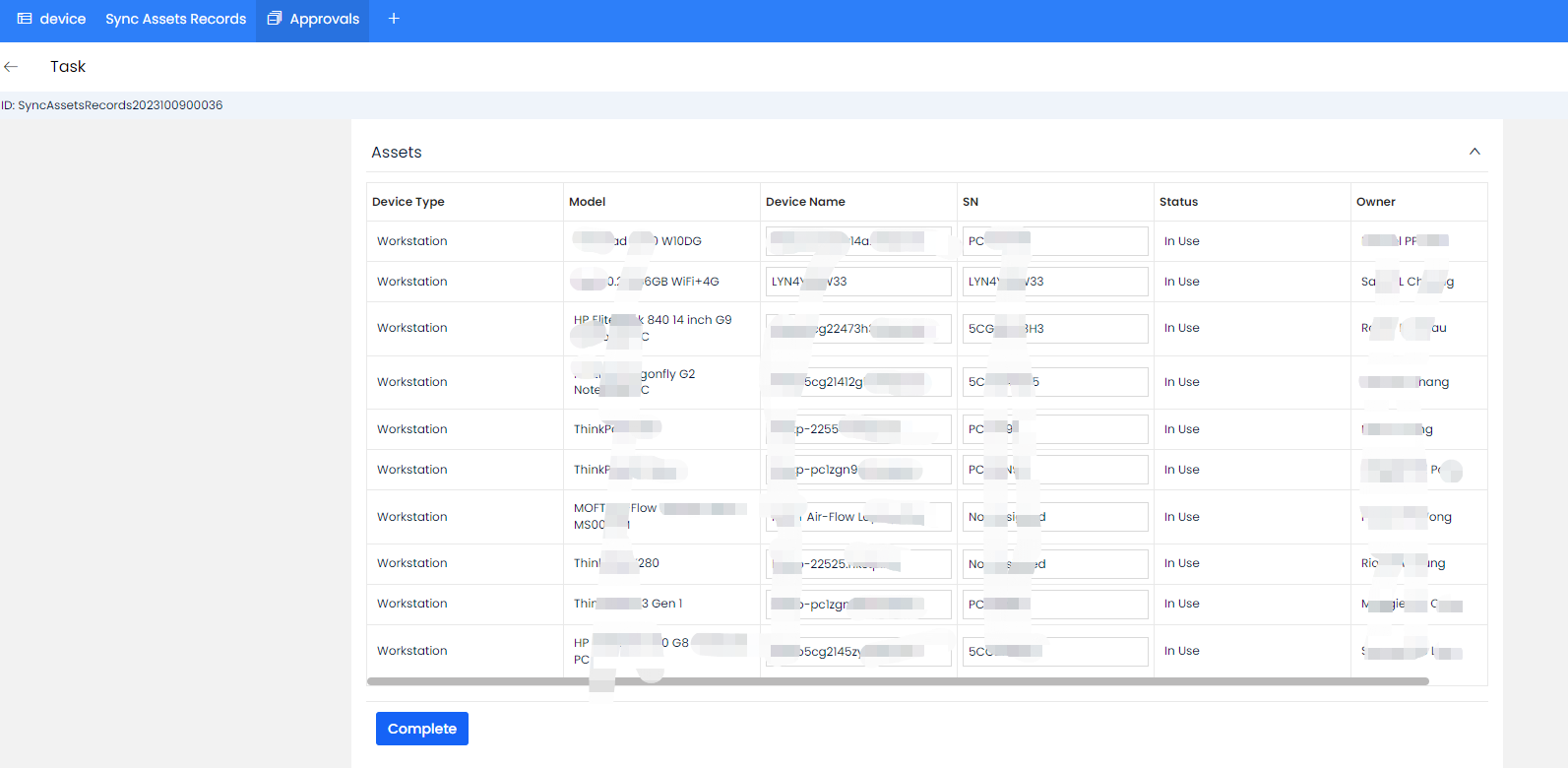Click the Approvals tab document icon
The width and height of the screenshot is (1568, 768).
point(275,19)
